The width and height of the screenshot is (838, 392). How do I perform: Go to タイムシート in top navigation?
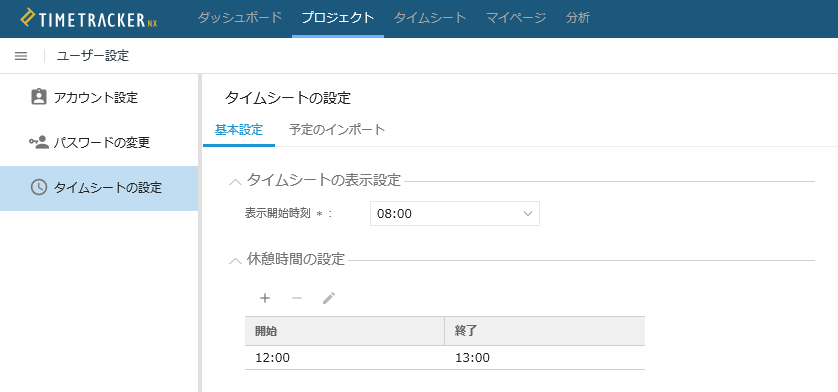tap(430, 18)
